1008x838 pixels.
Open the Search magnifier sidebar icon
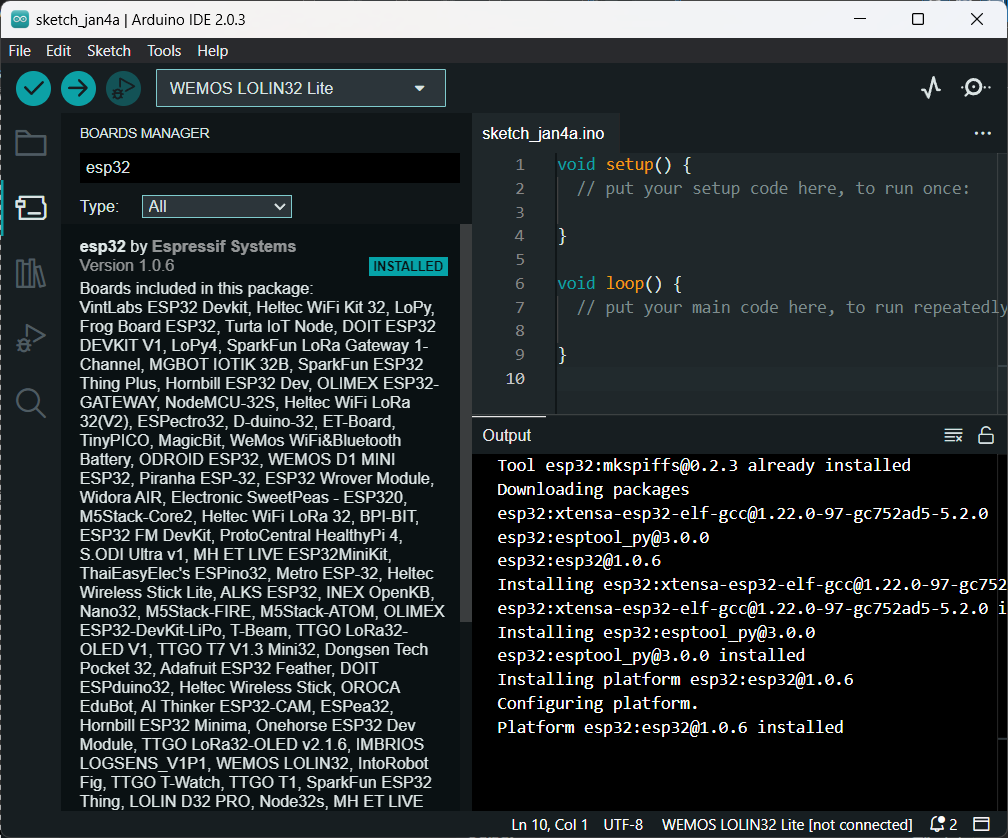coord(31,403)
